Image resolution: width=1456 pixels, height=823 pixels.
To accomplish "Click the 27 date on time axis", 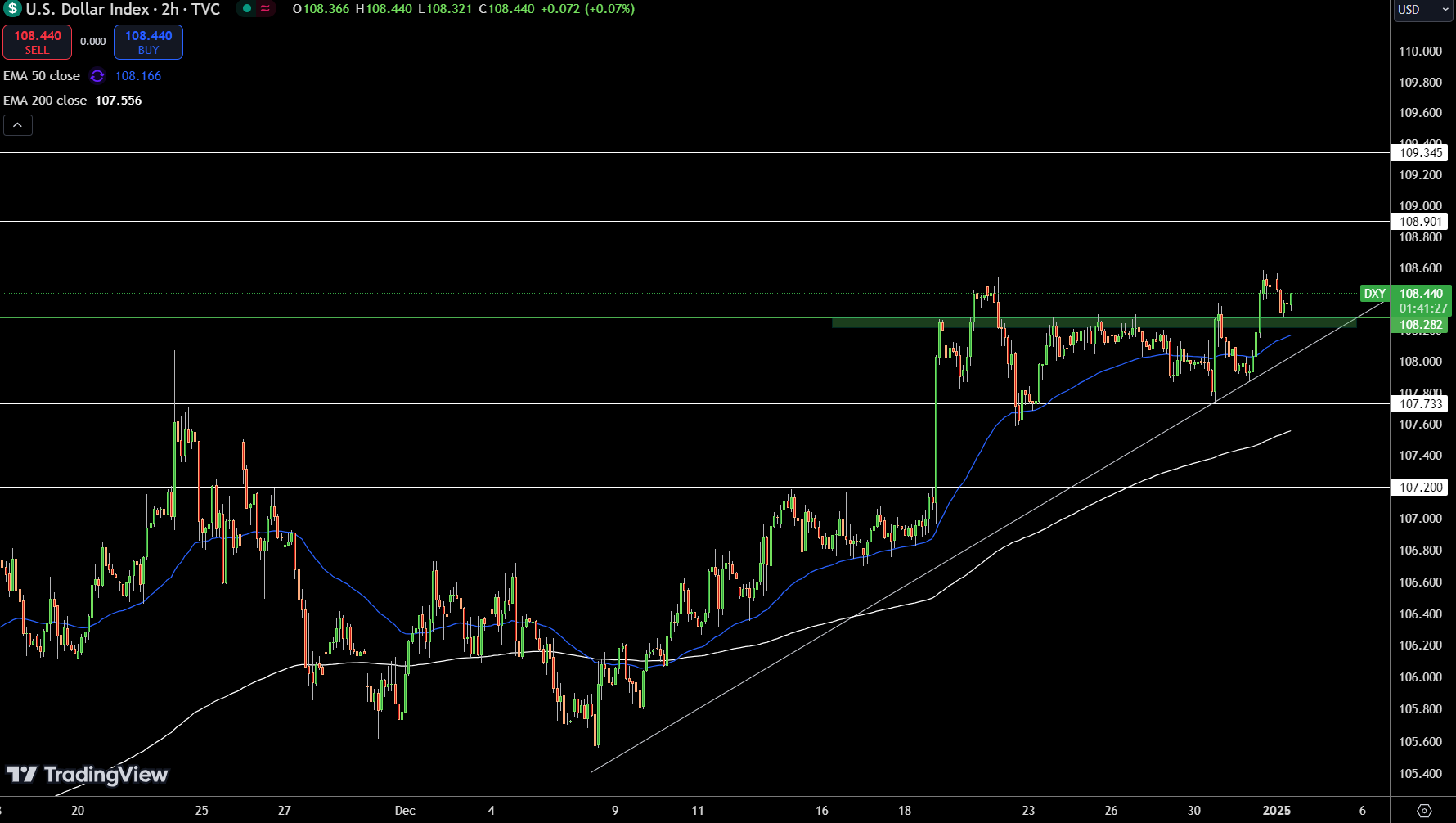I will click(x=285, y=811).
